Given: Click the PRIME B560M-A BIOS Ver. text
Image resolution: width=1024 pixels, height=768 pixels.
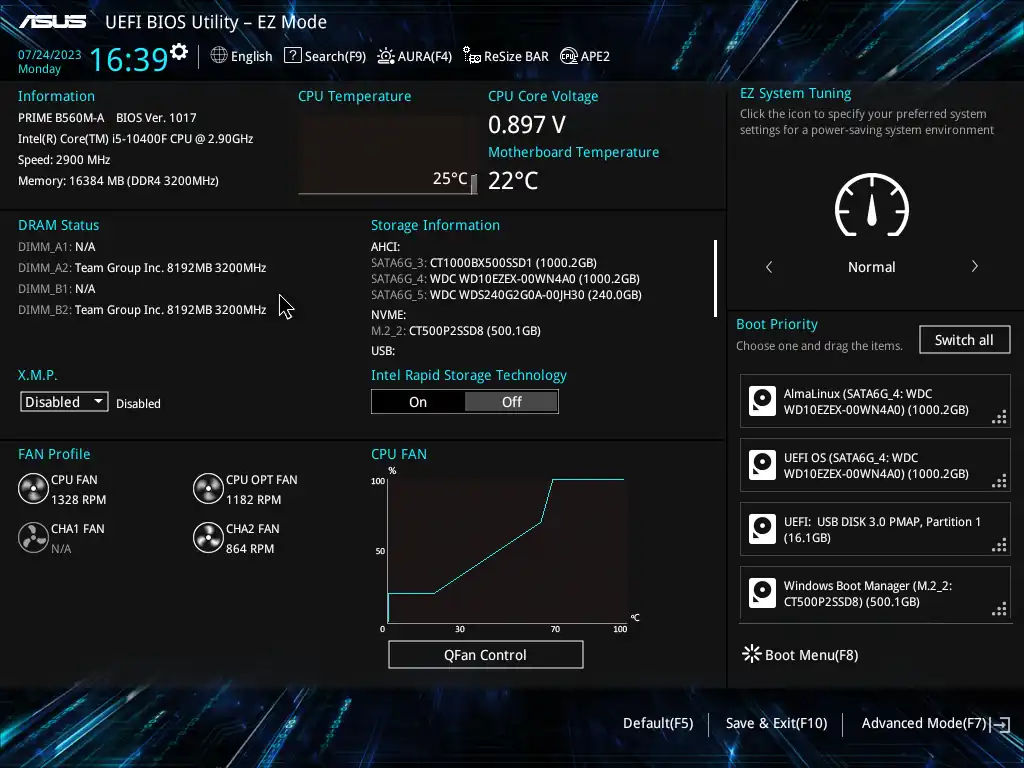Looking at the screenshot, I should (107, 118).
